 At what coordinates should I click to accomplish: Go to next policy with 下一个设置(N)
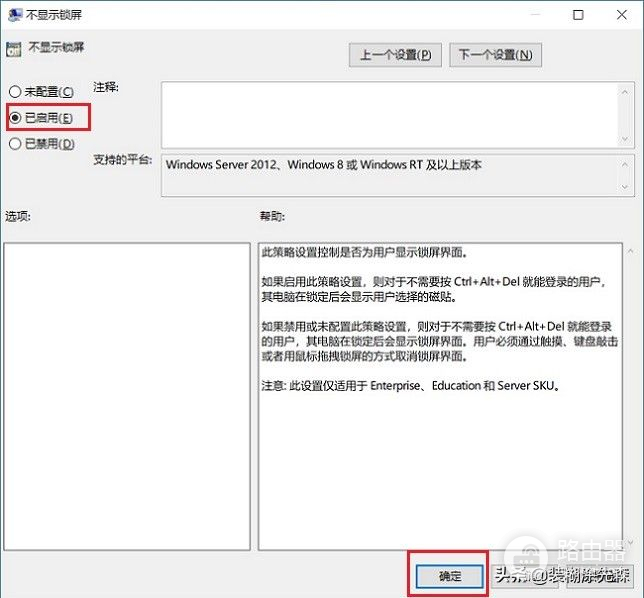495,55
